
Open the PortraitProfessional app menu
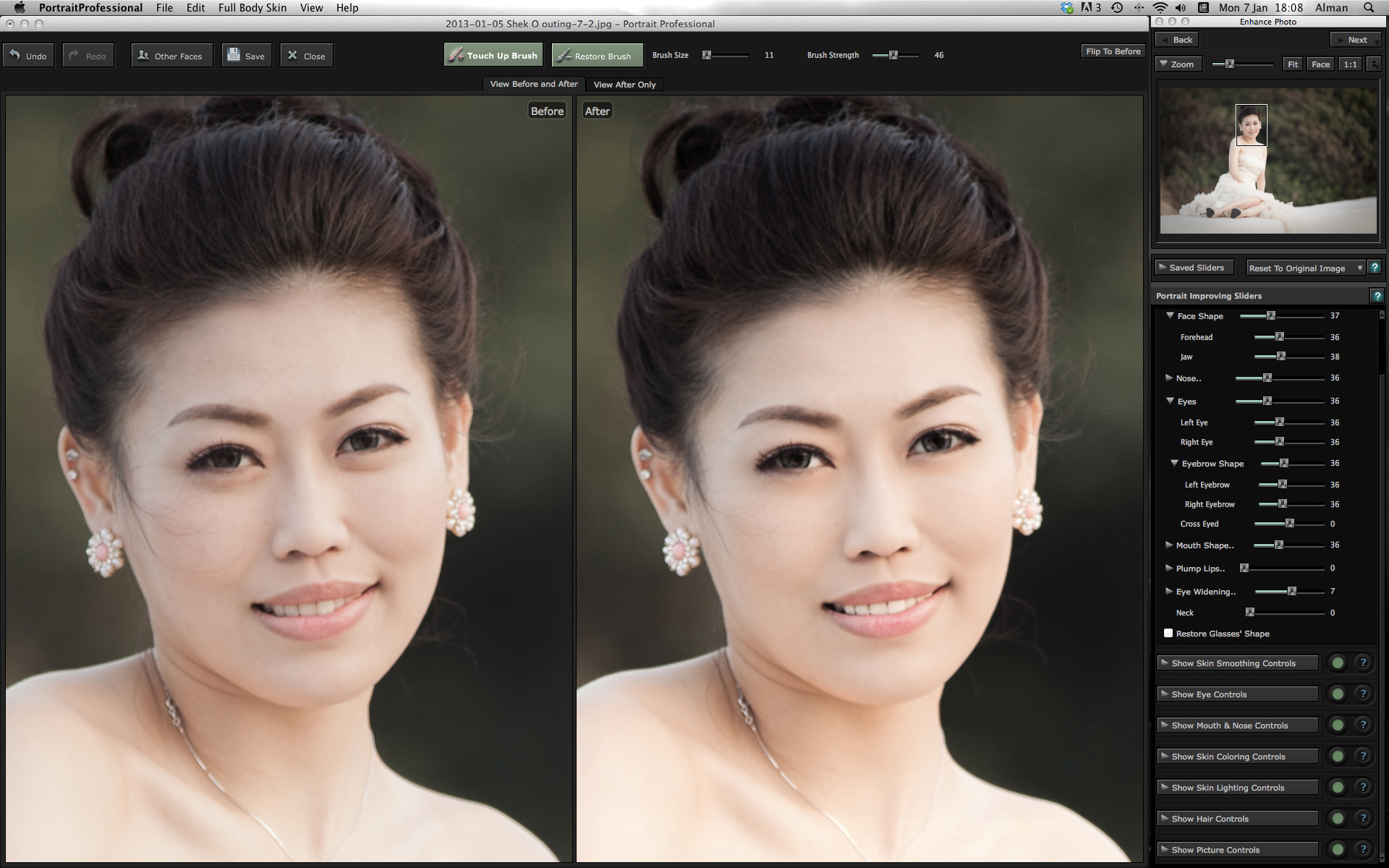[x=90, y=7]
